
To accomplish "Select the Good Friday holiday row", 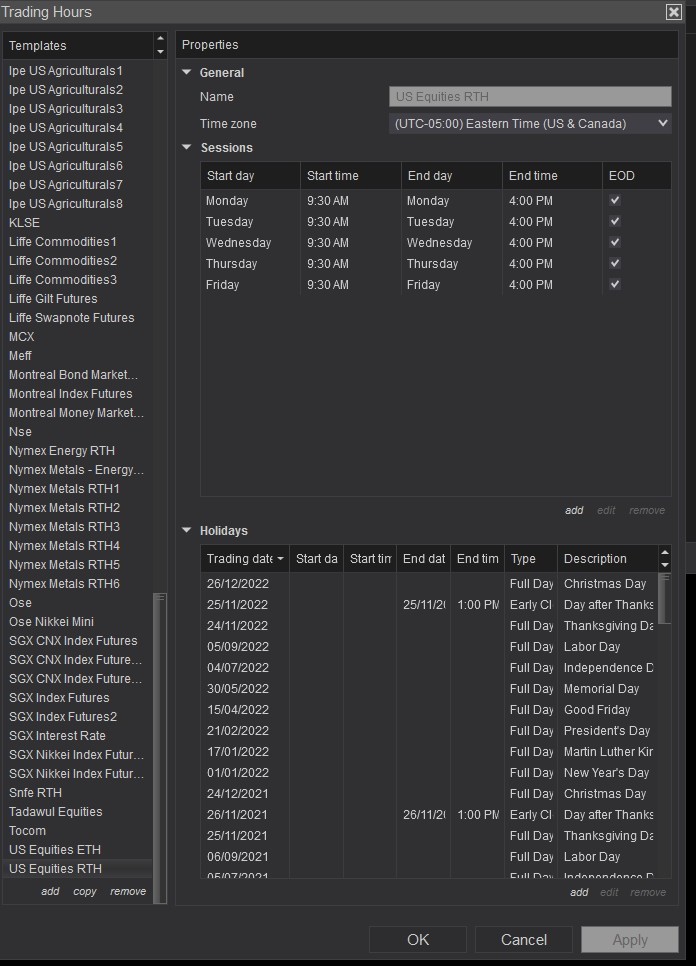I will [429, 710].
